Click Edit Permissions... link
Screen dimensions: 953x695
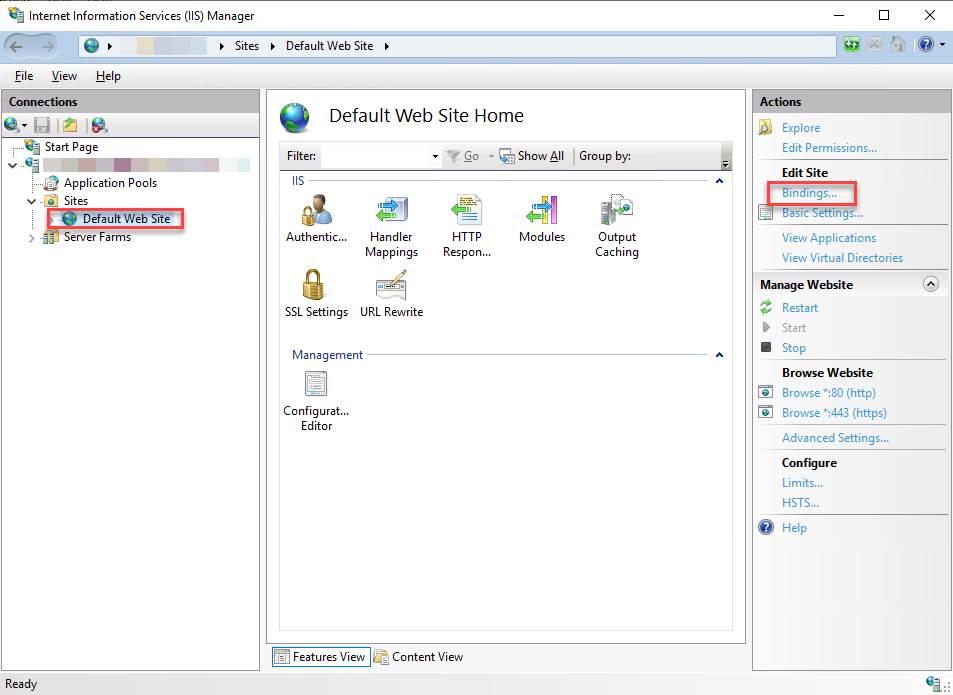click(x=829, y=148)
